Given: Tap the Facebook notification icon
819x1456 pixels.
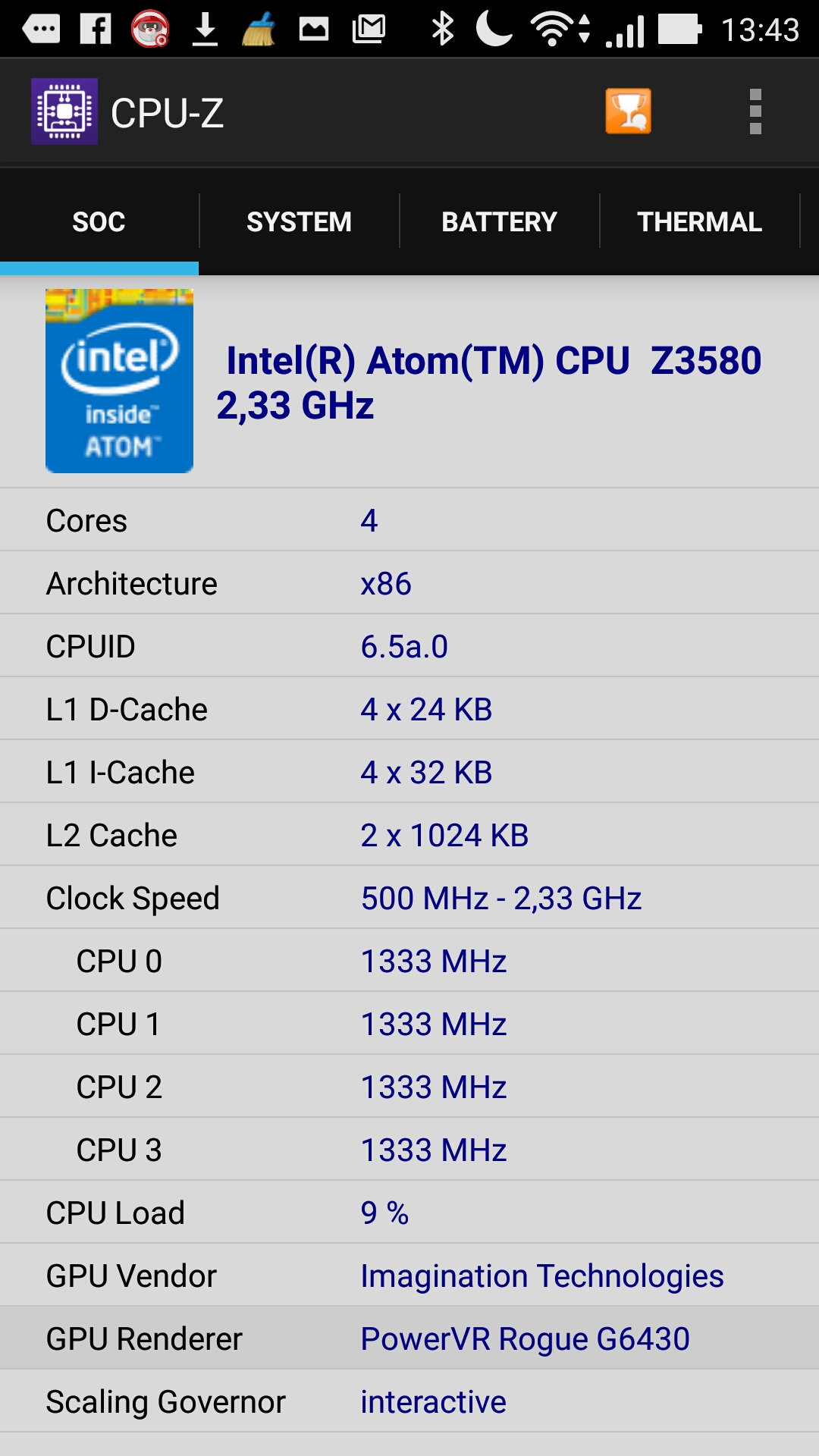Looking at the screenshot, I should pyautogui.click(x=96, y=30).
